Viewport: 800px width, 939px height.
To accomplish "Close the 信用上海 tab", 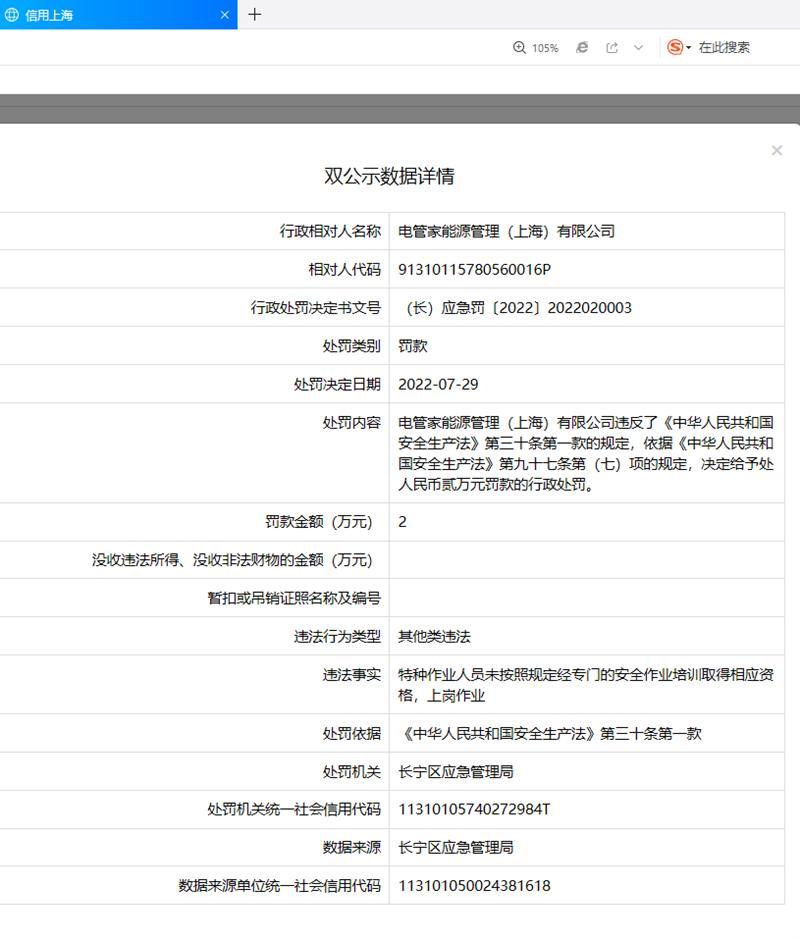I will [225, 15].
